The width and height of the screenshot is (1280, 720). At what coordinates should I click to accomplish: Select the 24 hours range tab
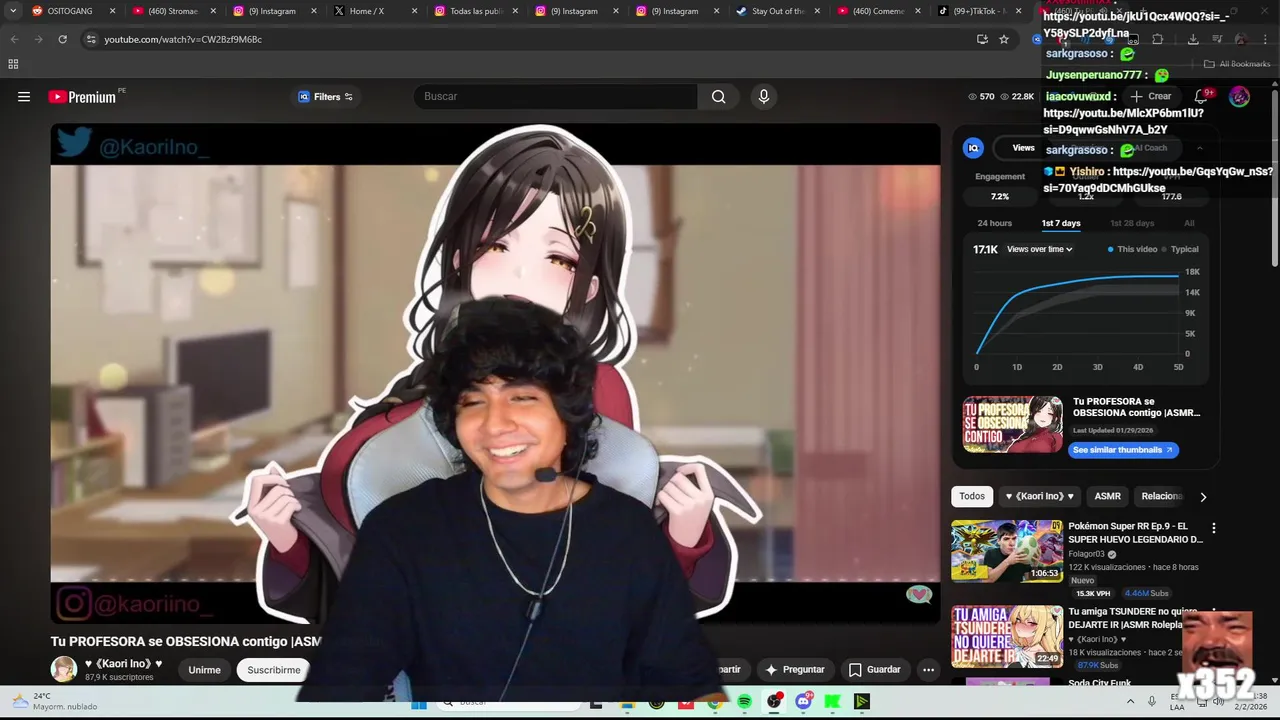tap(994, 223)
